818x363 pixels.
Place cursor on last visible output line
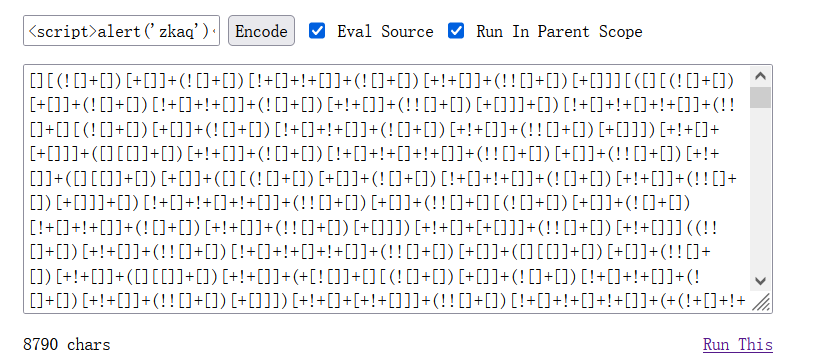click(387, 301)
